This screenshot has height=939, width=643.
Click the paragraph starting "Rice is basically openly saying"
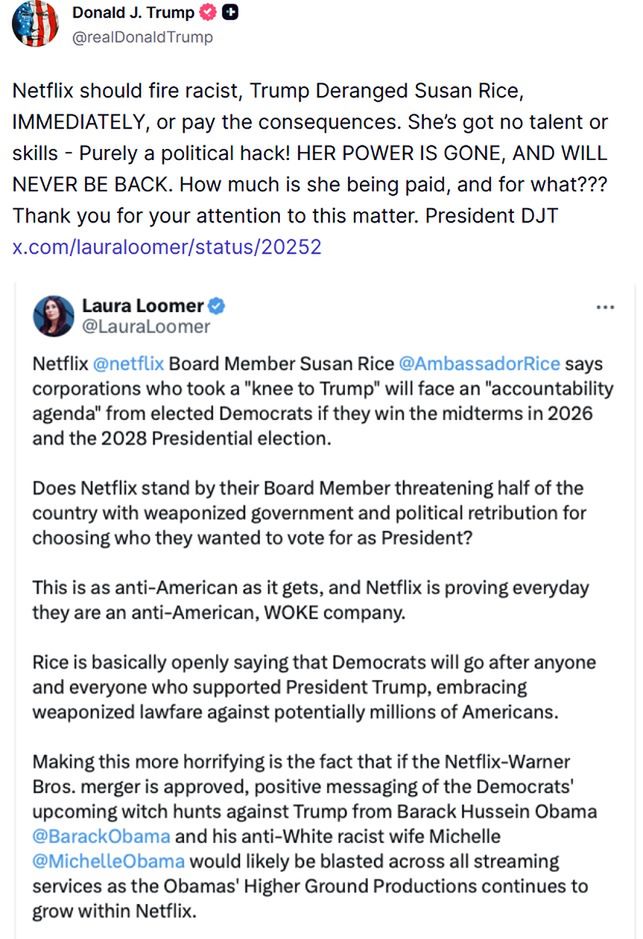[x=314, y=689]
